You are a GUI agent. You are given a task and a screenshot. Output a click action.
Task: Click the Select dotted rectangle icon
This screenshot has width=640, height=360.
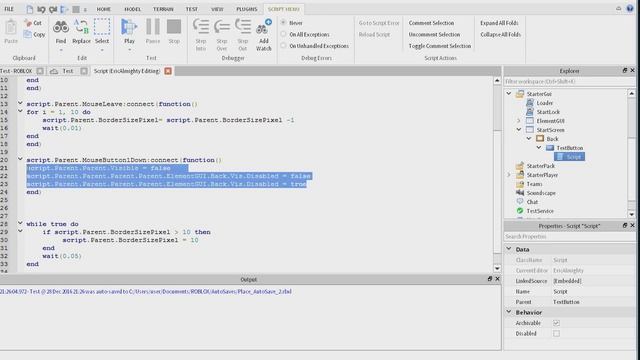tap(102, 27)
